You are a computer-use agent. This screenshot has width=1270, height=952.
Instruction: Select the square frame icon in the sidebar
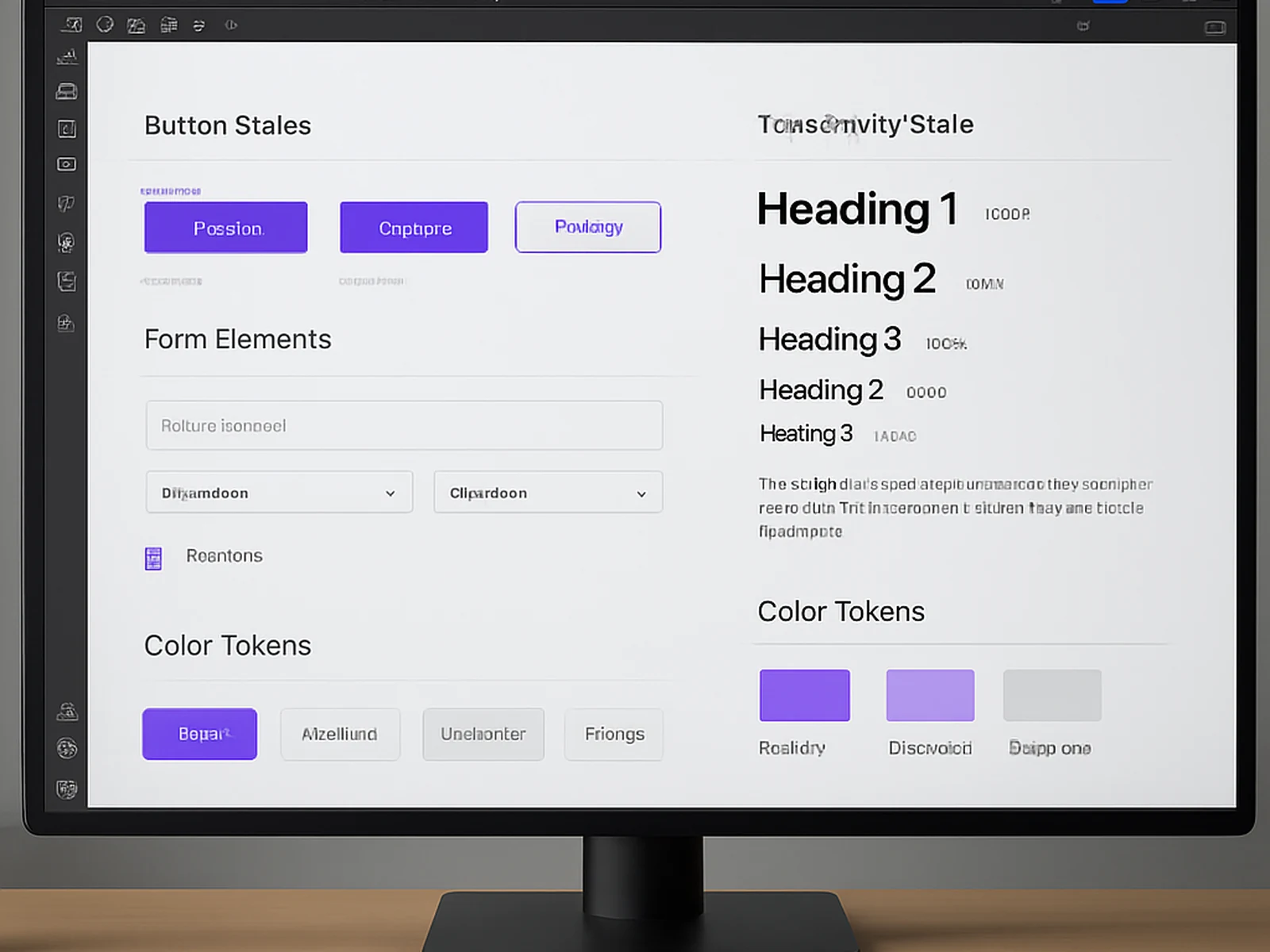[x=67, y=129]
